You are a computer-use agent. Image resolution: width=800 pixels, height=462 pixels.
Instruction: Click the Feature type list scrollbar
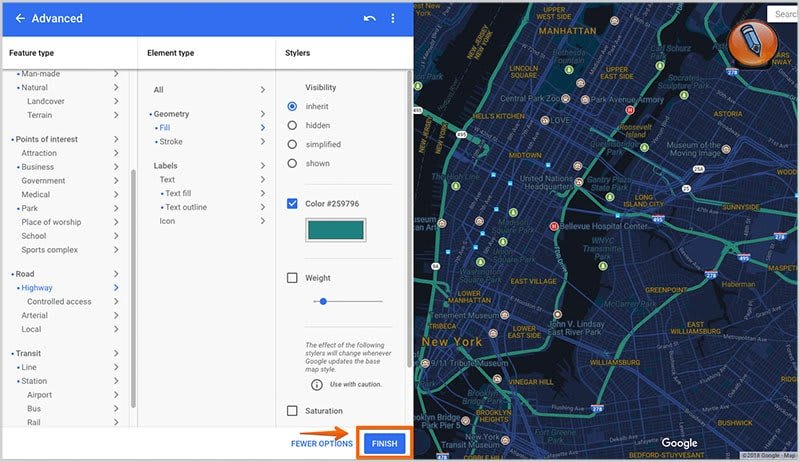[x=133, y=288]
